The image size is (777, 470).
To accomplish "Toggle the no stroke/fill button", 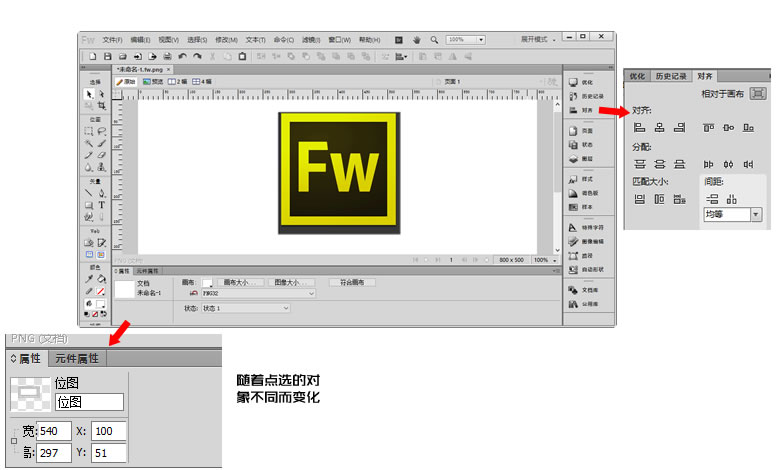I will (95, 314).
